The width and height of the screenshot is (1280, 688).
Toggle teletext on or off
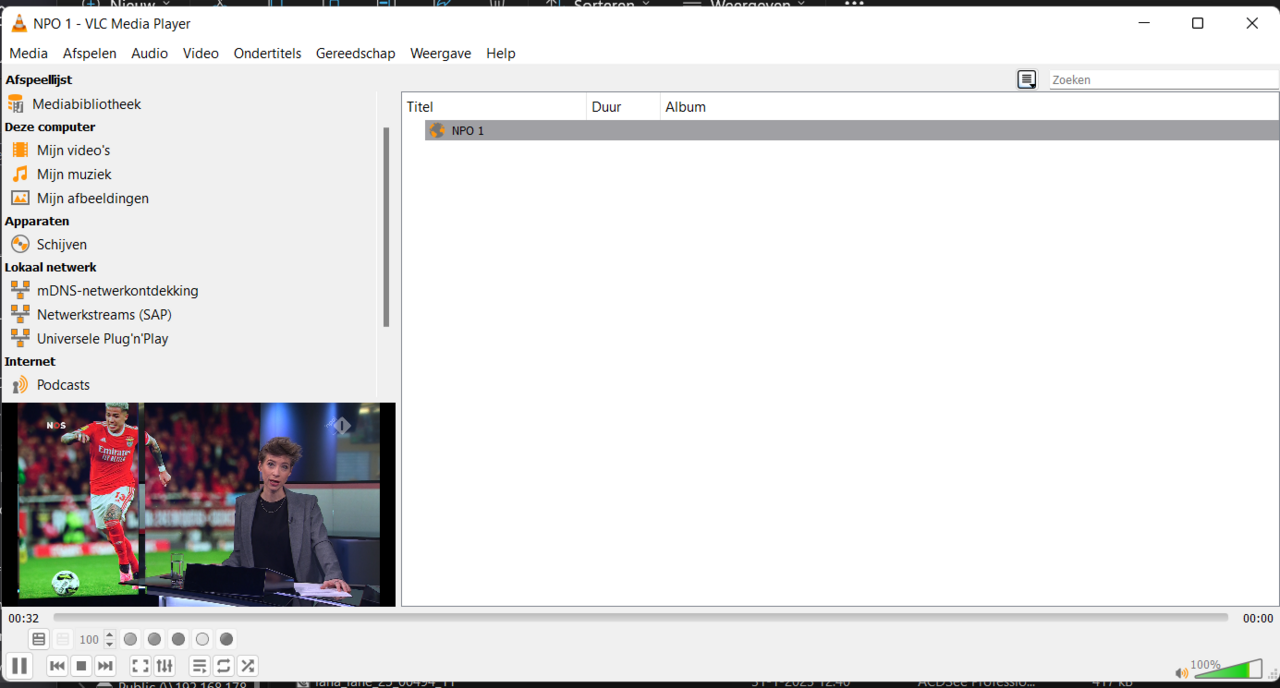coord(39,640)
